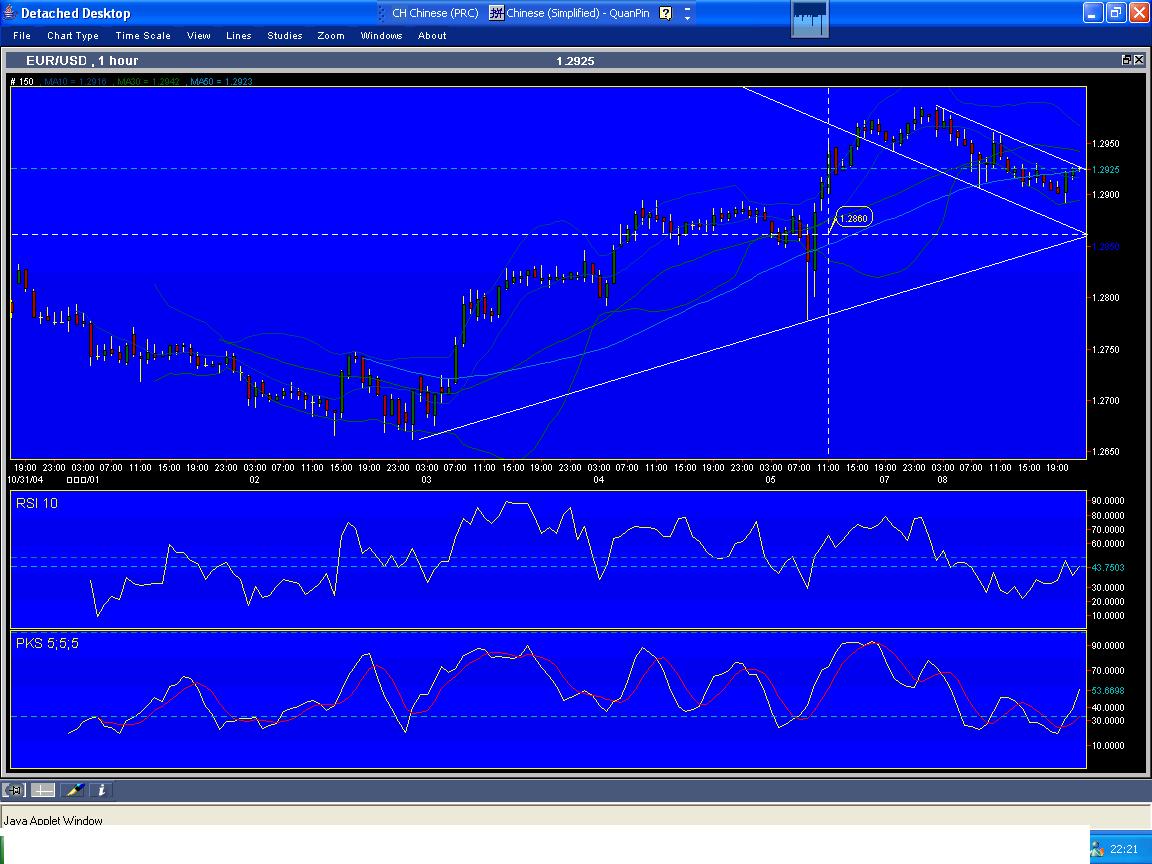The height and width of the screenshot is (864, 1152).
Task: Click the 1.2650 price axis label
Action: coord(1106,452)
